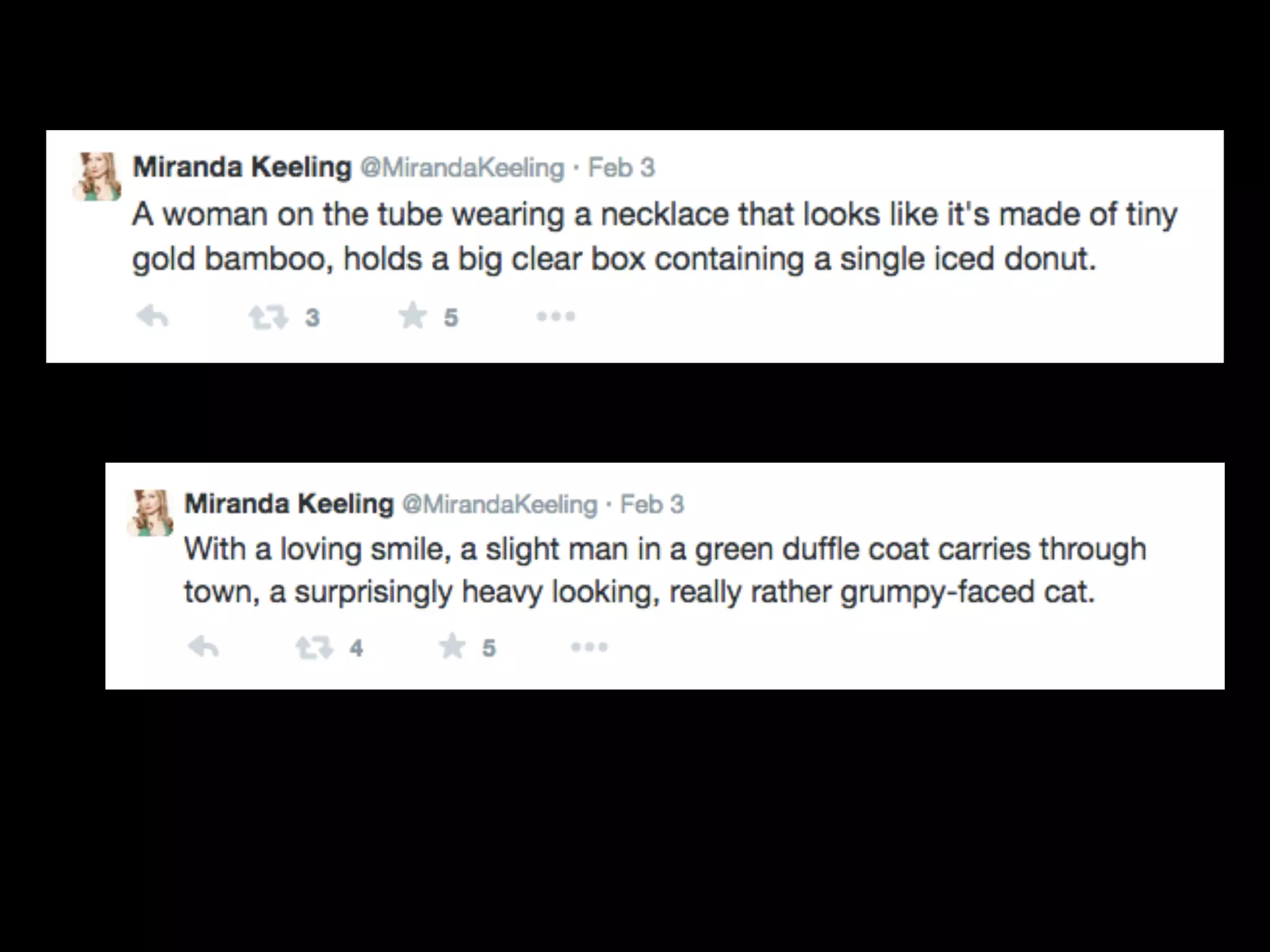Image resolution: width=1270 pixels, height=952 pixels.
Task: Open @MirandaKeeling handle on the duffle coat tweet
Action: tap(500, 505)
